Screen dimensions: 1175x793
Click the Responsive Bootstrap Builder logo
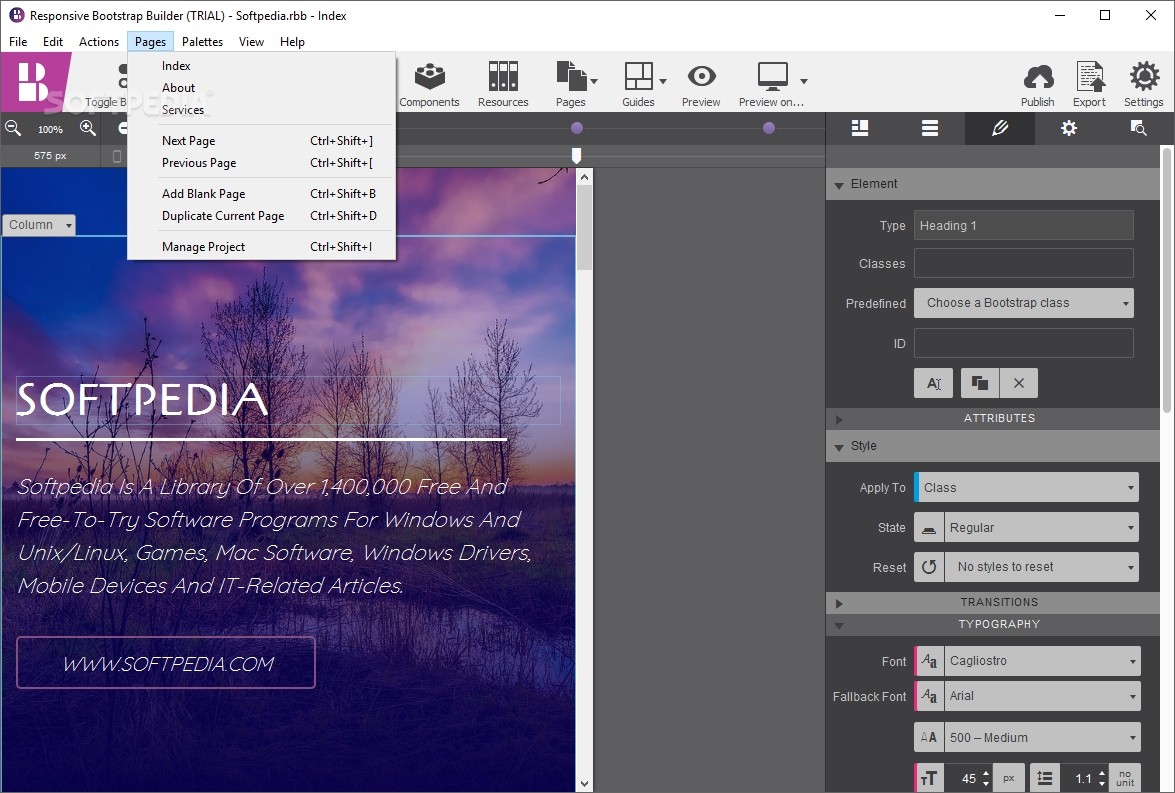click(33, 81)
